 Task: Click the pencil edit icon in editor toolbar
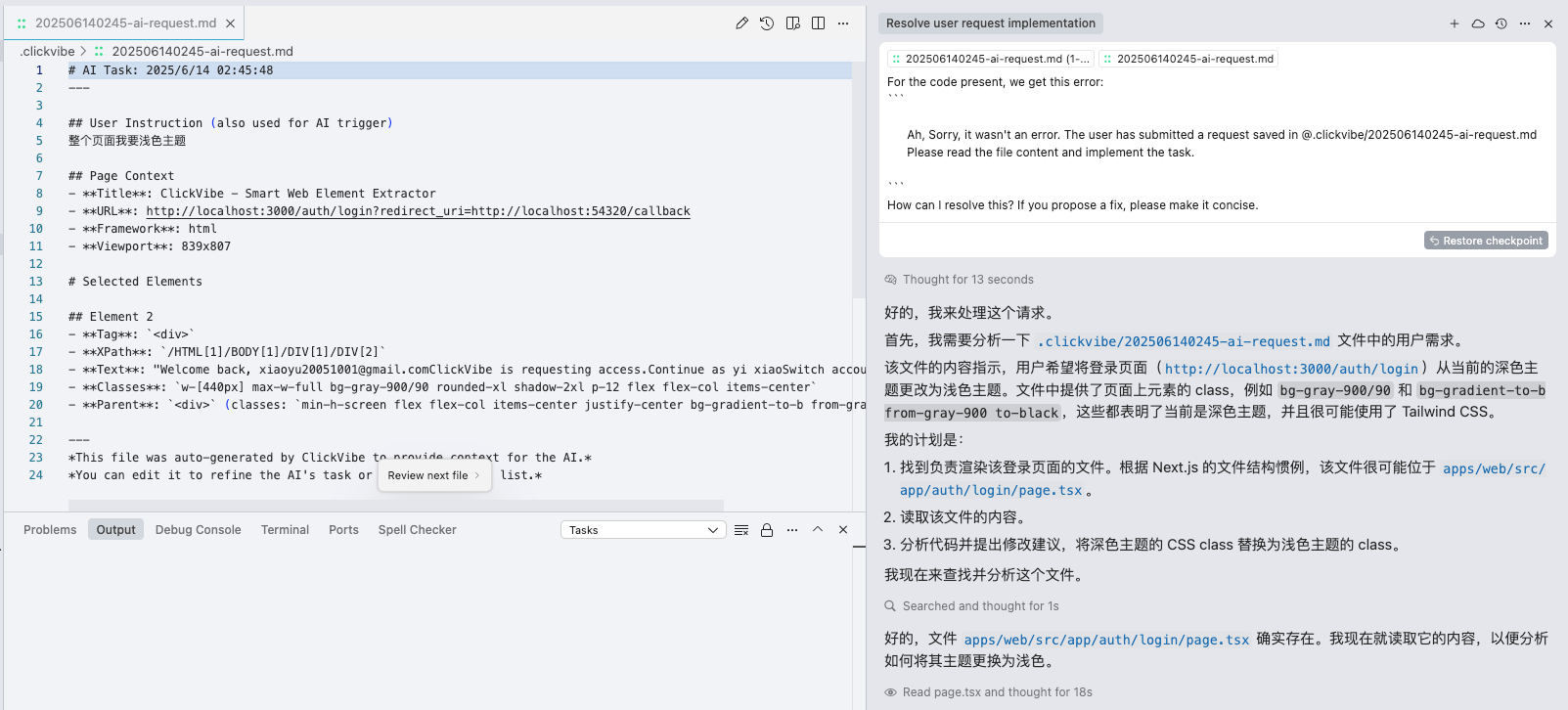741,23
